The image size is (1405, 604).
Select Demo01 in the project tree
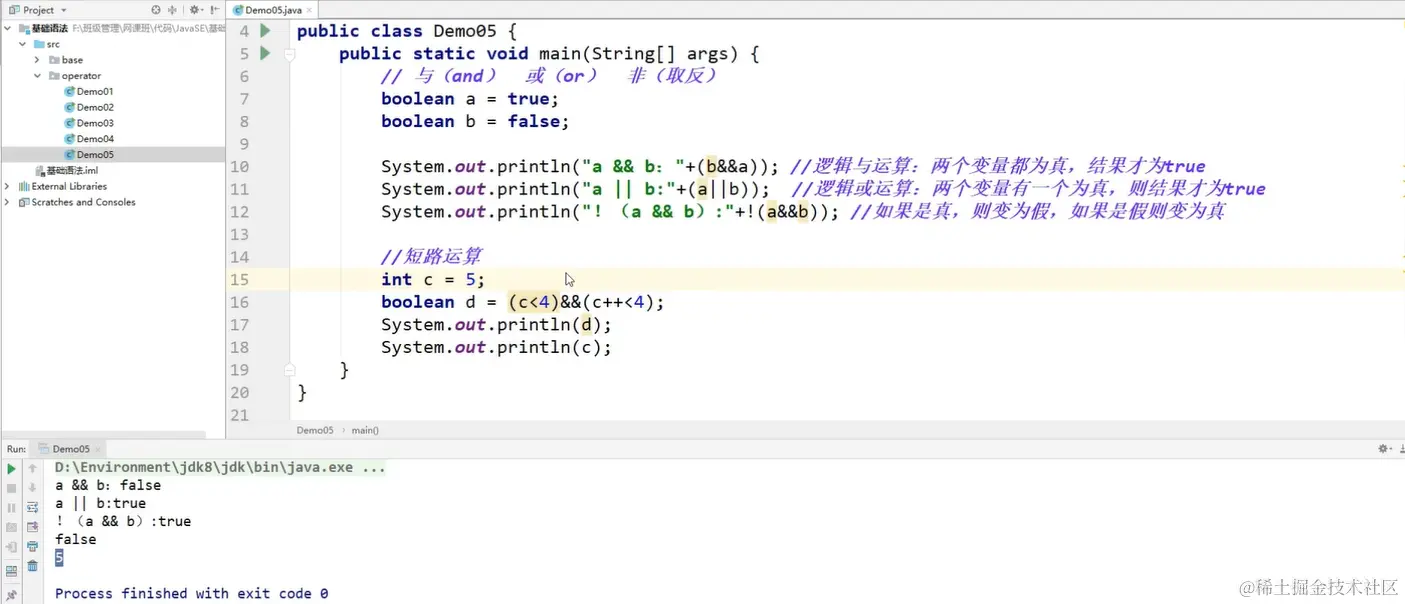[89, 91]
